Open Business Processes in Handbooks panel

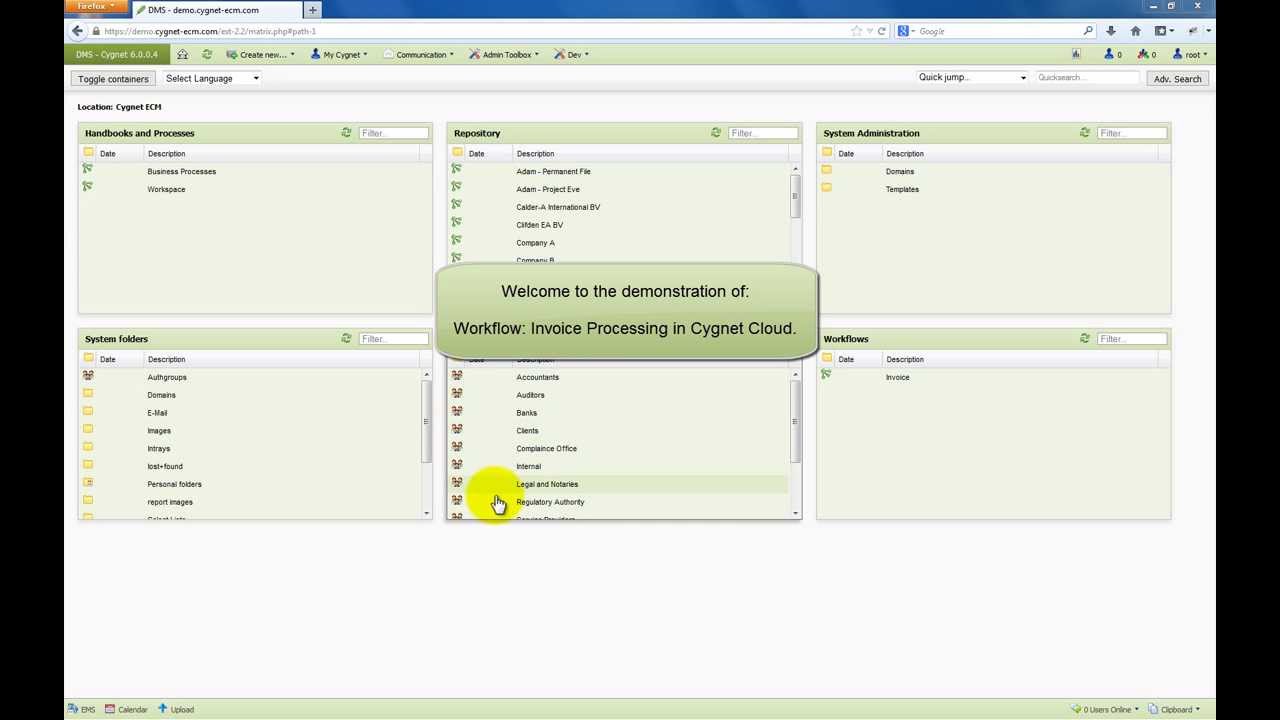[x=181, y=171]
